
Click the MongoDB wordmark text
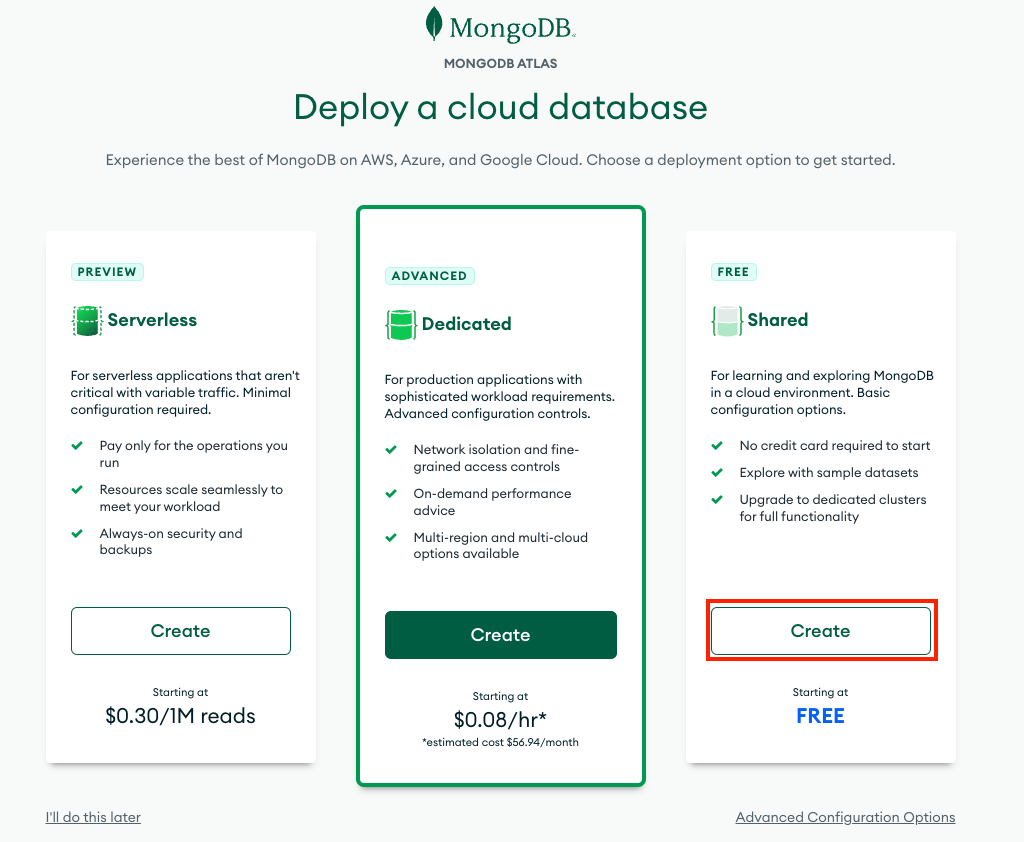point(512,28)
